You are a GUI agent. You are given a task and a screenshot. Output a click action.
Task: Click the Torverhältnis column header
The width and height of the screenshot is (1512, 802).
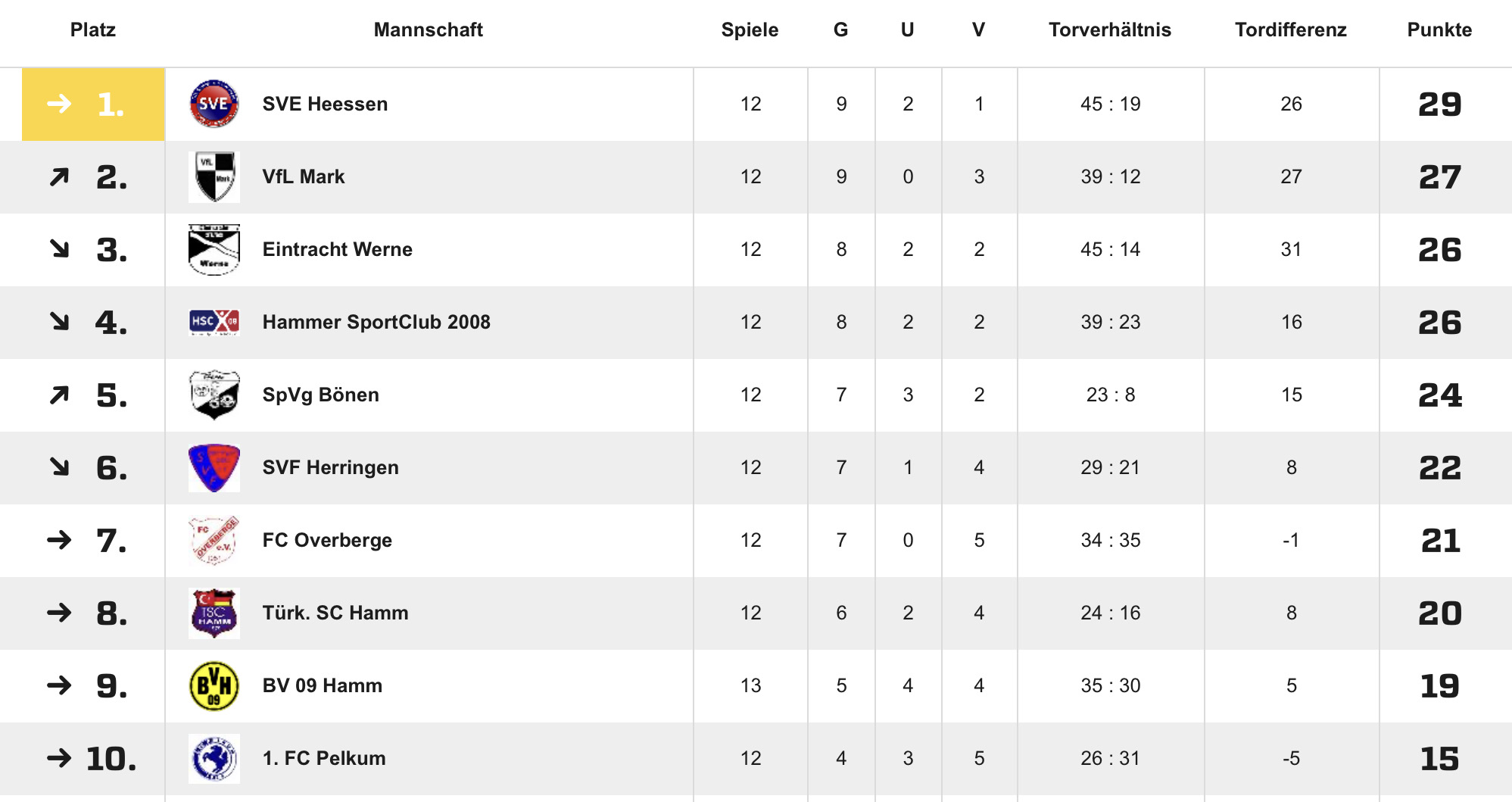coord(1110,30)
